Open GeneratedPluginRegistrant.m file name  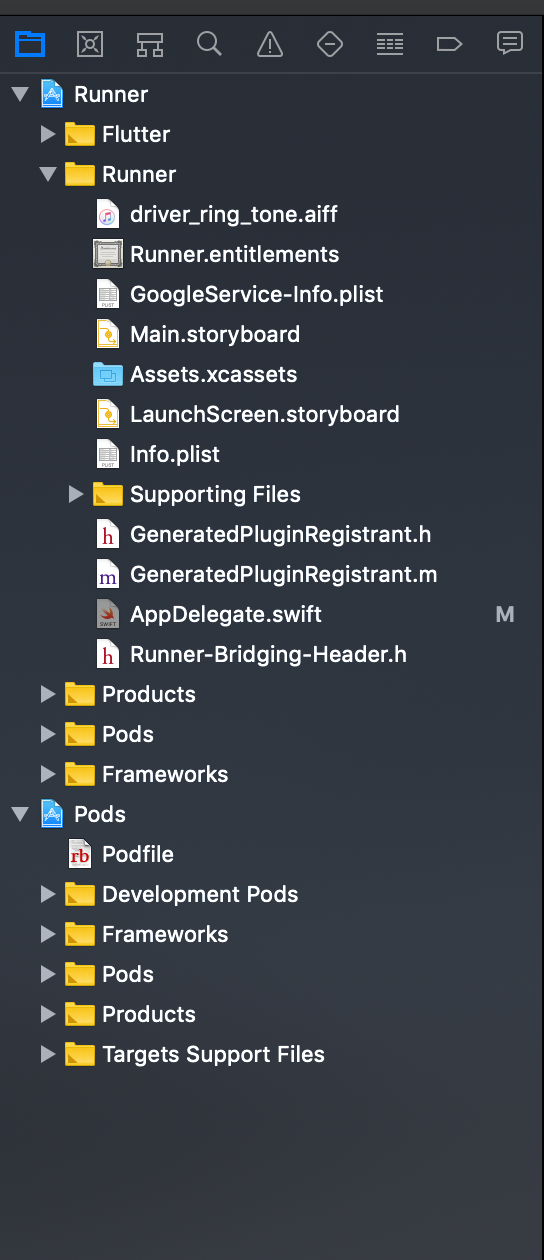284,575
